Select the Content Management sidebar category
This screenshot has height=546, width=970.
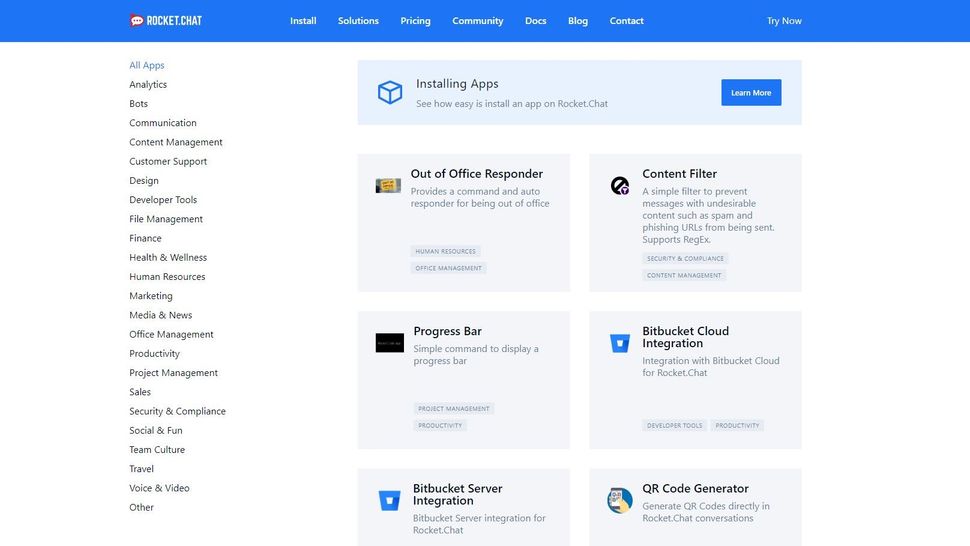[176, 142]
